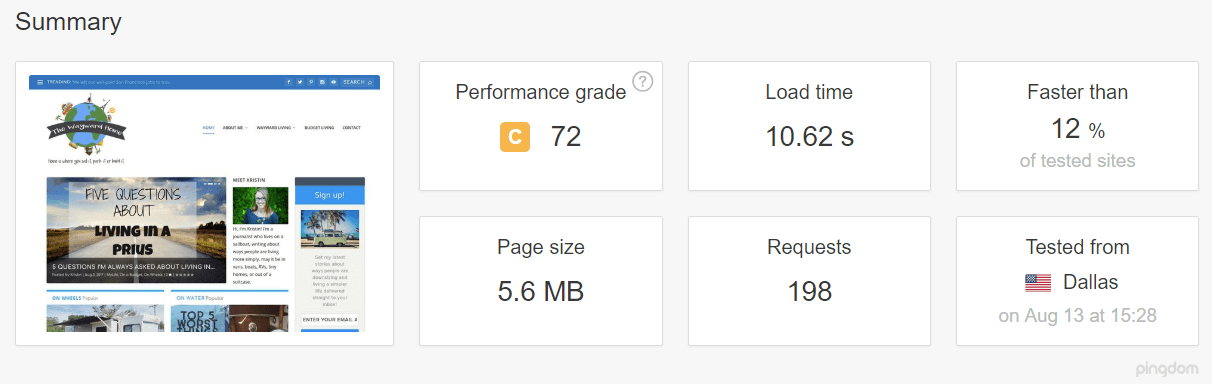The width and height of the screenshot is (1212, 384).
Task: Expand ABOUT ME dropdown in preview
Action: pos(235,128)
